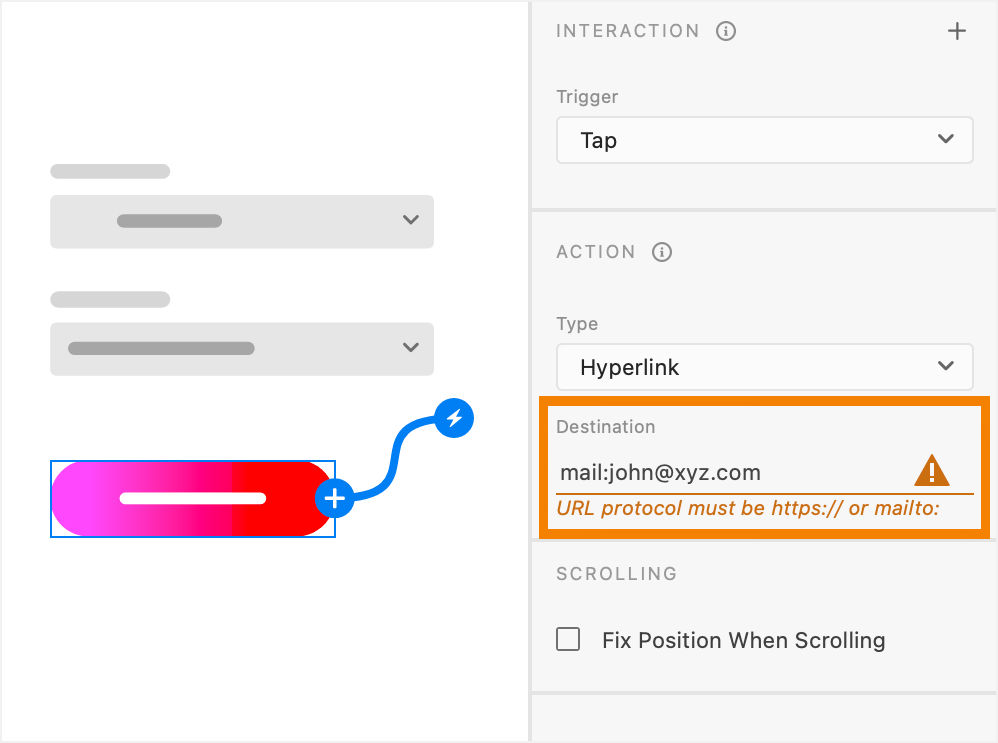Click the info icon beside ACTION
Viewport: 998px width, 743px height.
[x=662, y=252]
